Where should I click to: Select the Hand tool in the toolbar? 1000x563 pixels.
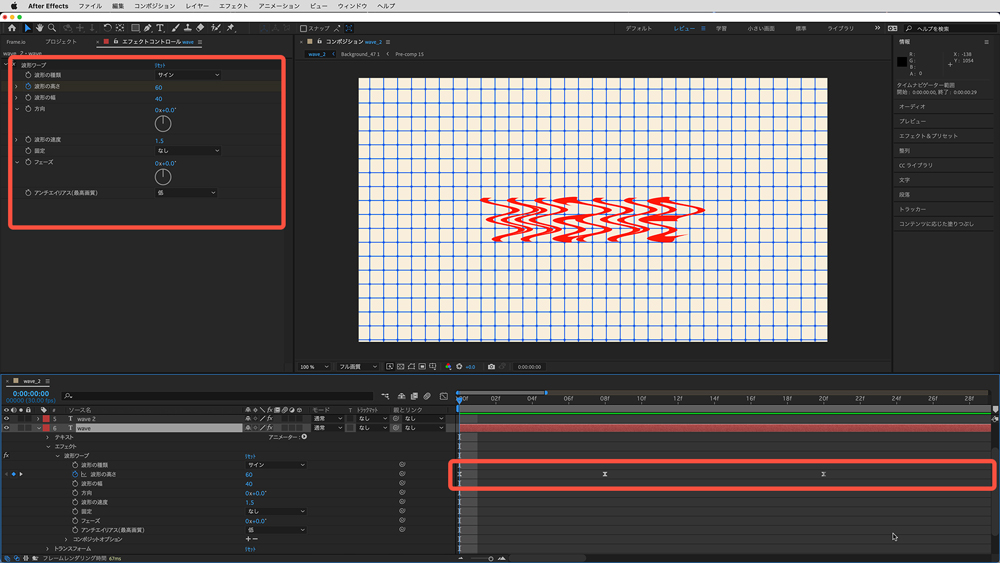click(40, 28)
